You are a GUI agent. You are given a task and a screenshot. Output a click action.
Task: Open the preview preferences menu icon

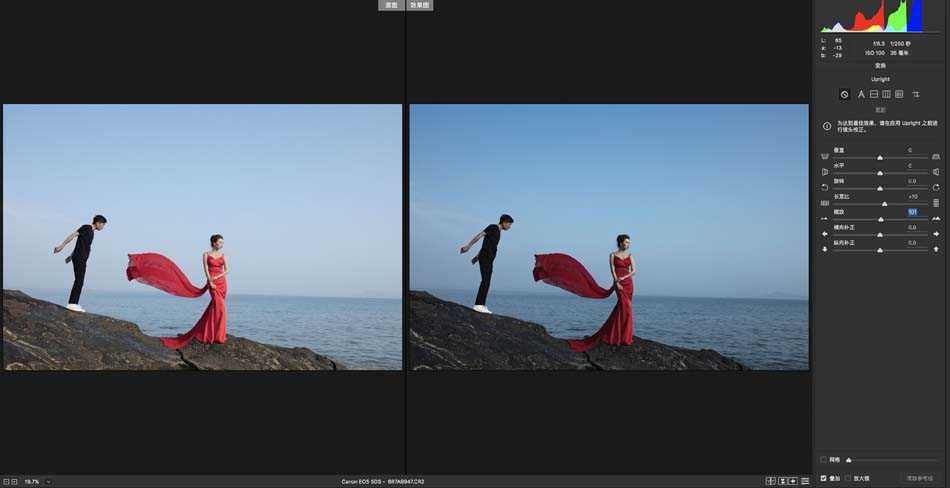[805, 481]
